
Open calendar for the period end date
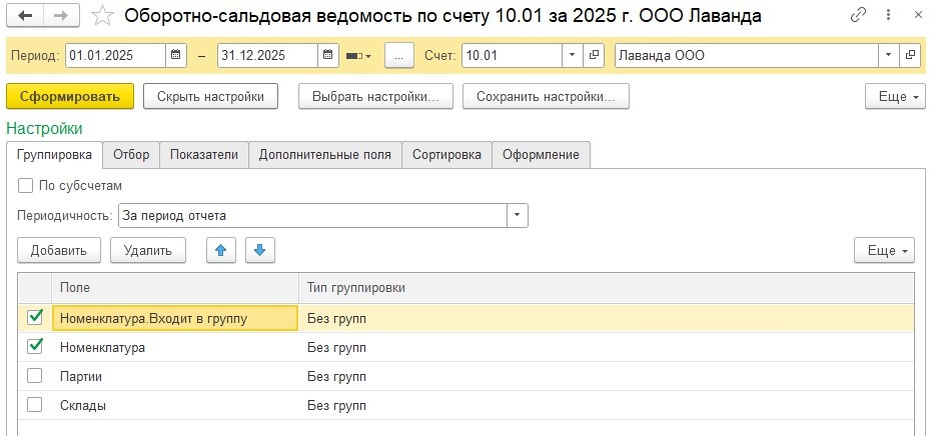[327, 56]
